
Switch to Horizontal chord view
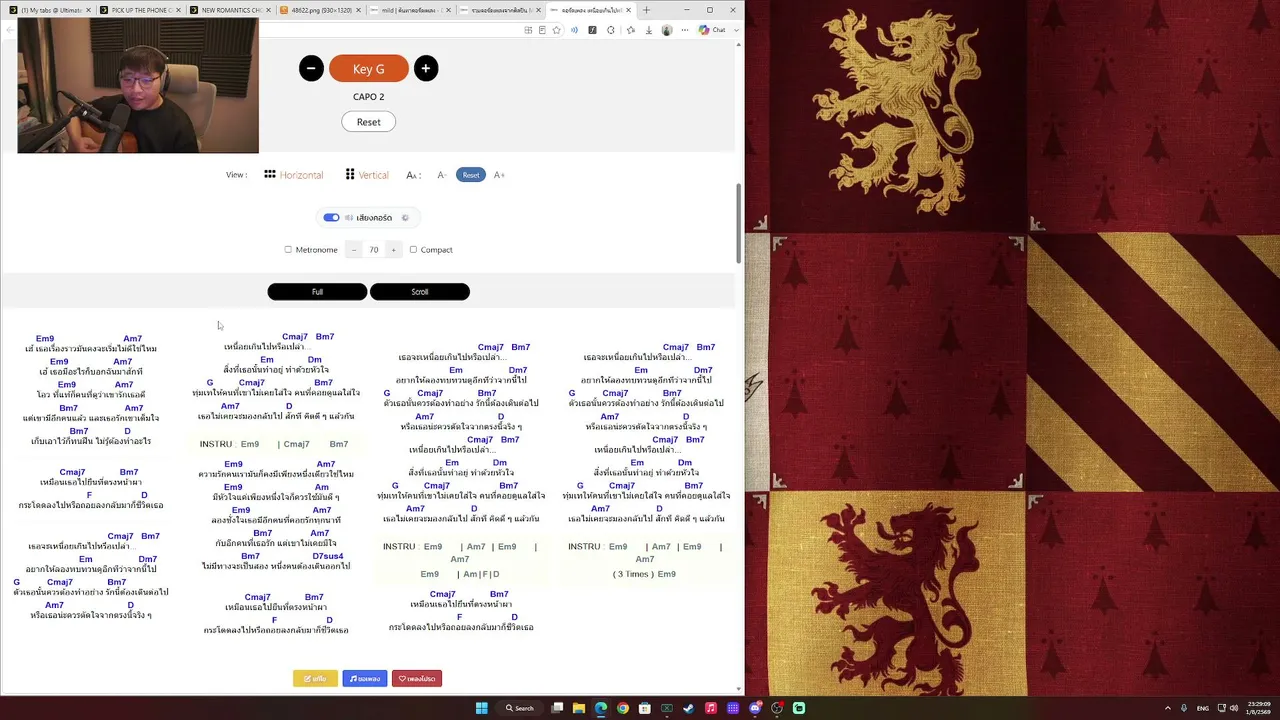point(293,175)
